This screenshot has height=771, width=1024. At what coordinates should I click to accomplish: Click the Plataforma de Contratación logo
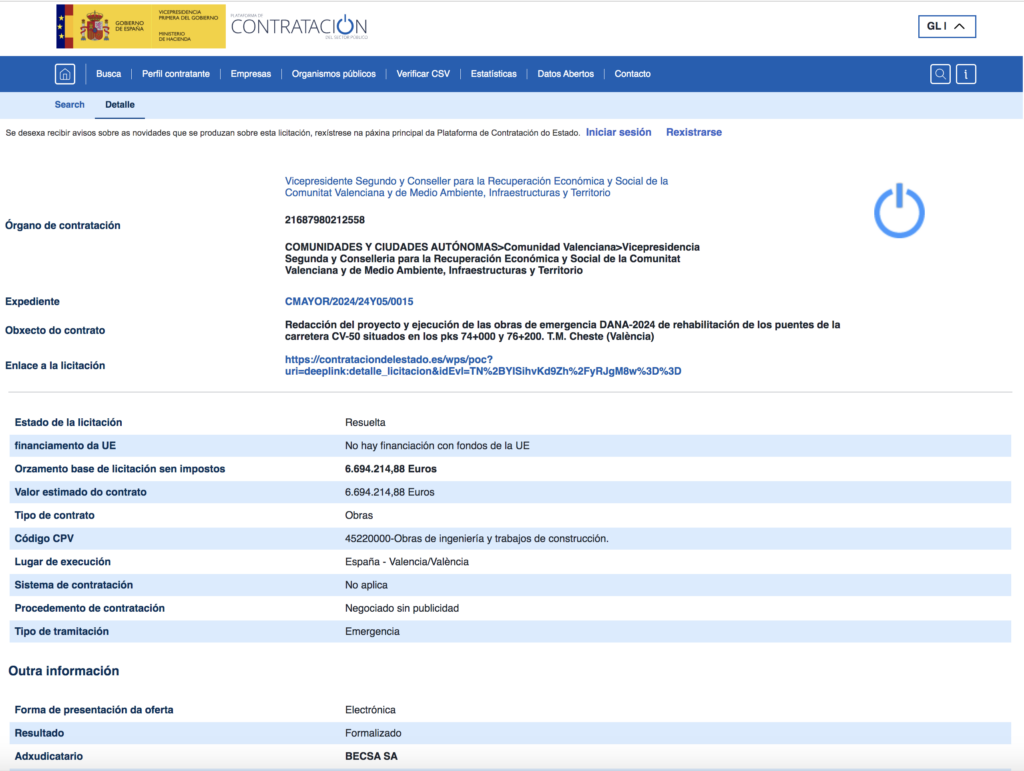(298, 26)
